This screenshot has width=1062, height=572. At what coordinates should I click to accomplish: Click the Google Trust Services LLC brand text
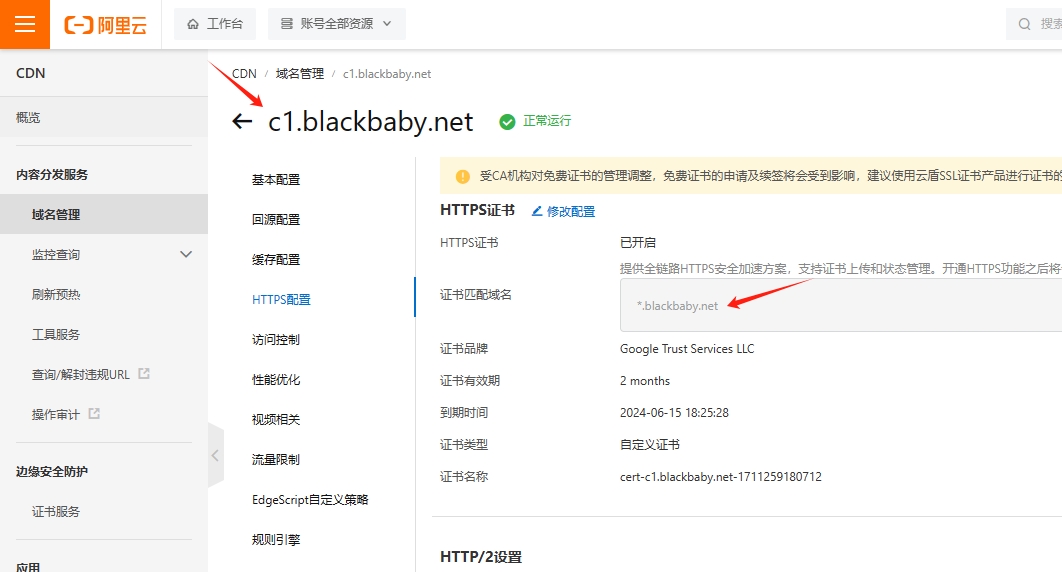[687, 349]
